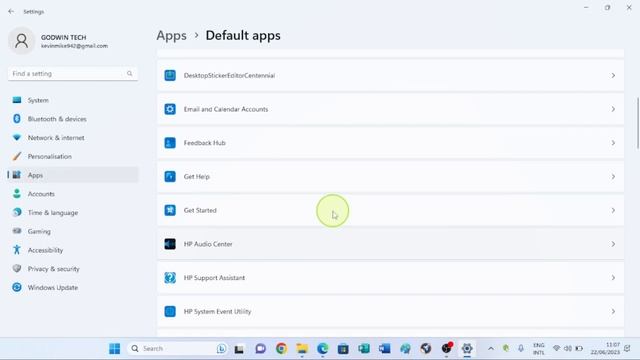The width and height of the screenshot is (640, 360).
Task: Click the text Email and Calendar Accounts
Action: click(226, 109)
